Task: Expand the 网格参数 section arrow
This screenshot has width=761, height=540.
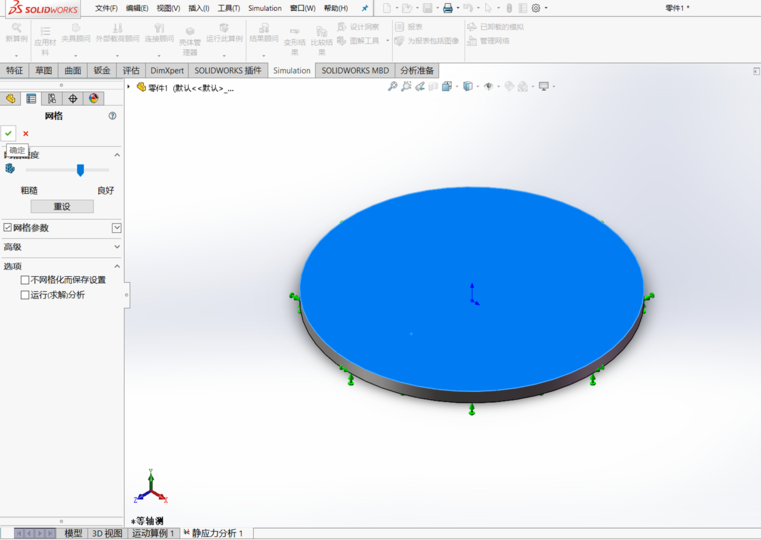Action: point(116,228)
